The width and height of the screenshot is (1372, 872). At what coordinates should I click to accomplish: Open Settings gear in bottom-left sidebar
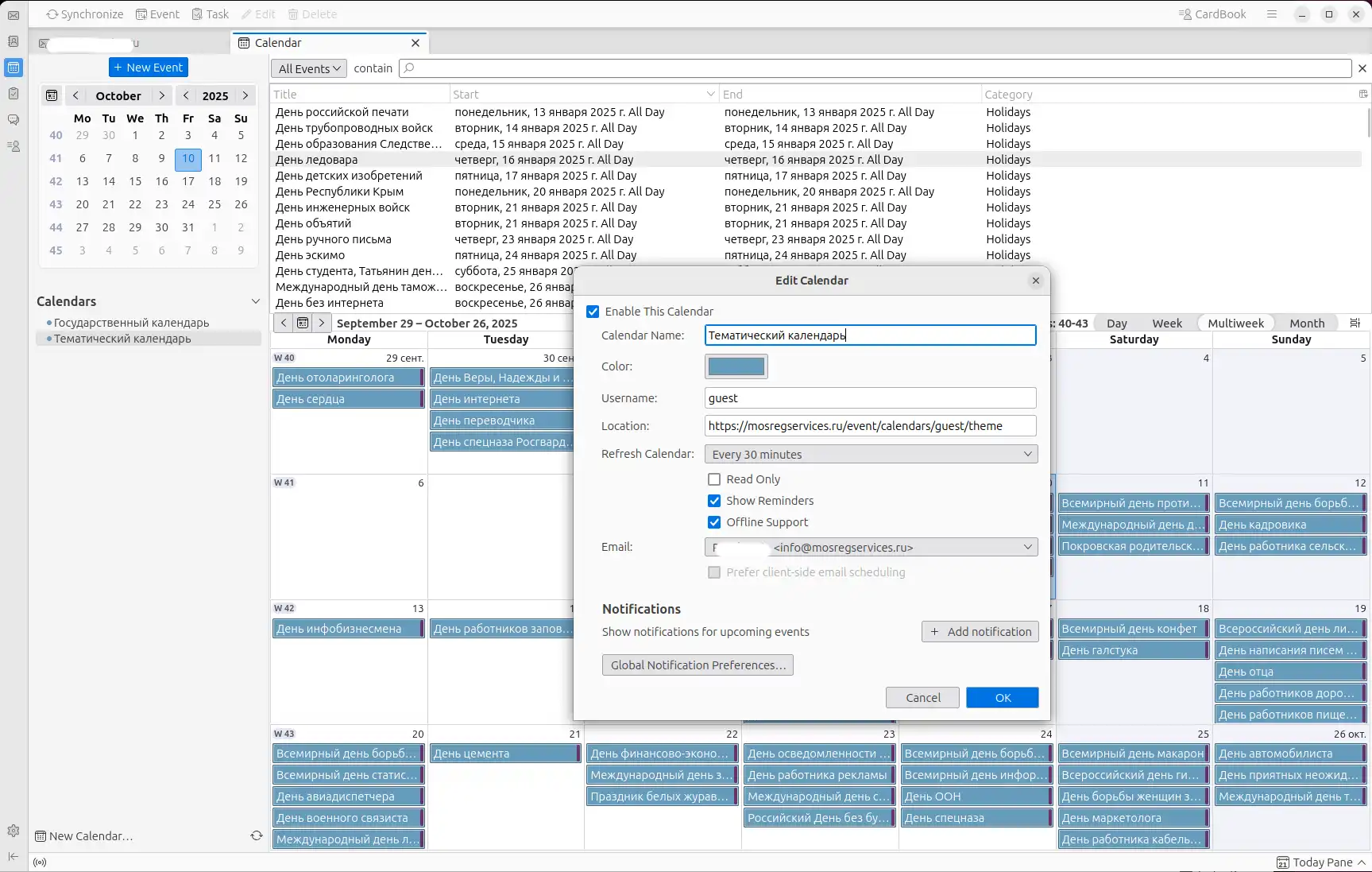(14, 831)
